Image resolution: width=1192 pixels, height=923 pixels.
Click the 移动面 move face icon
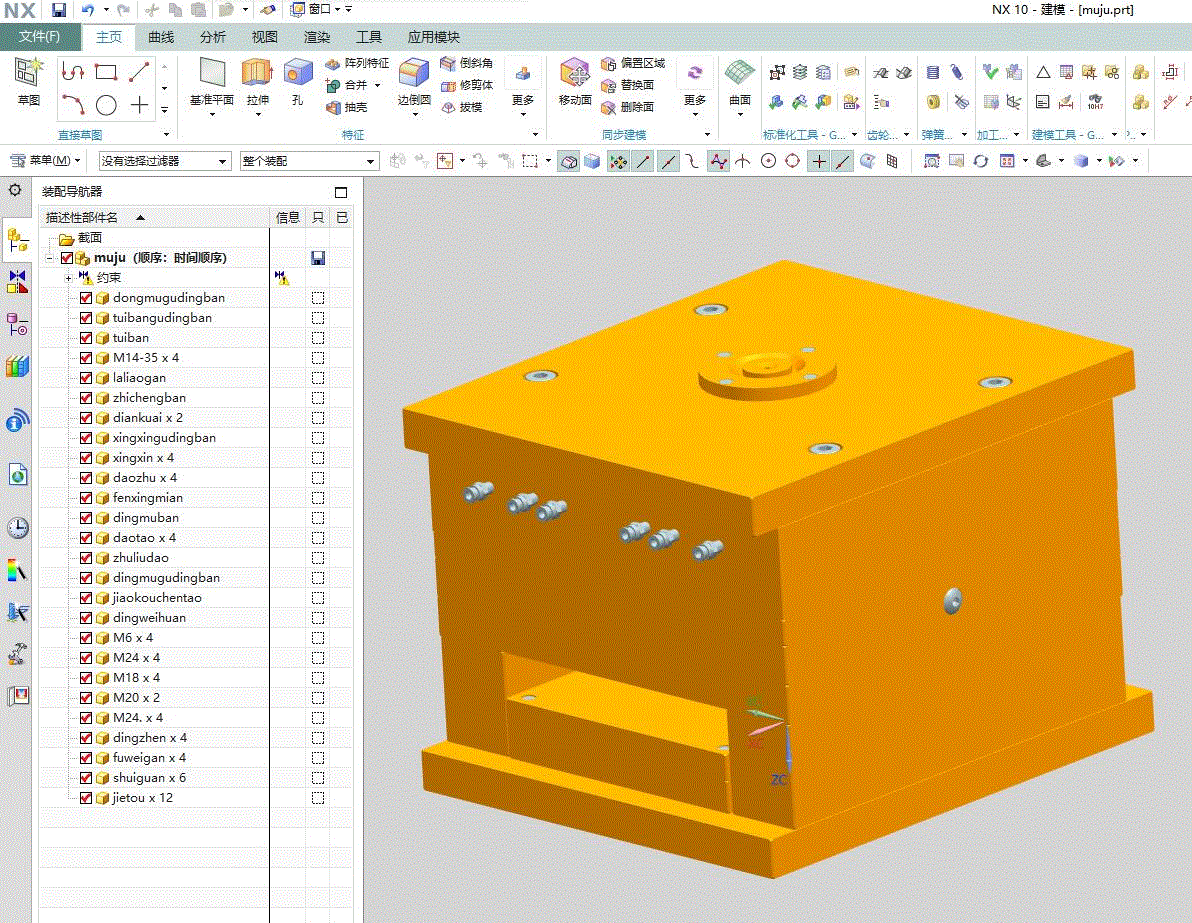click(575, 73)
